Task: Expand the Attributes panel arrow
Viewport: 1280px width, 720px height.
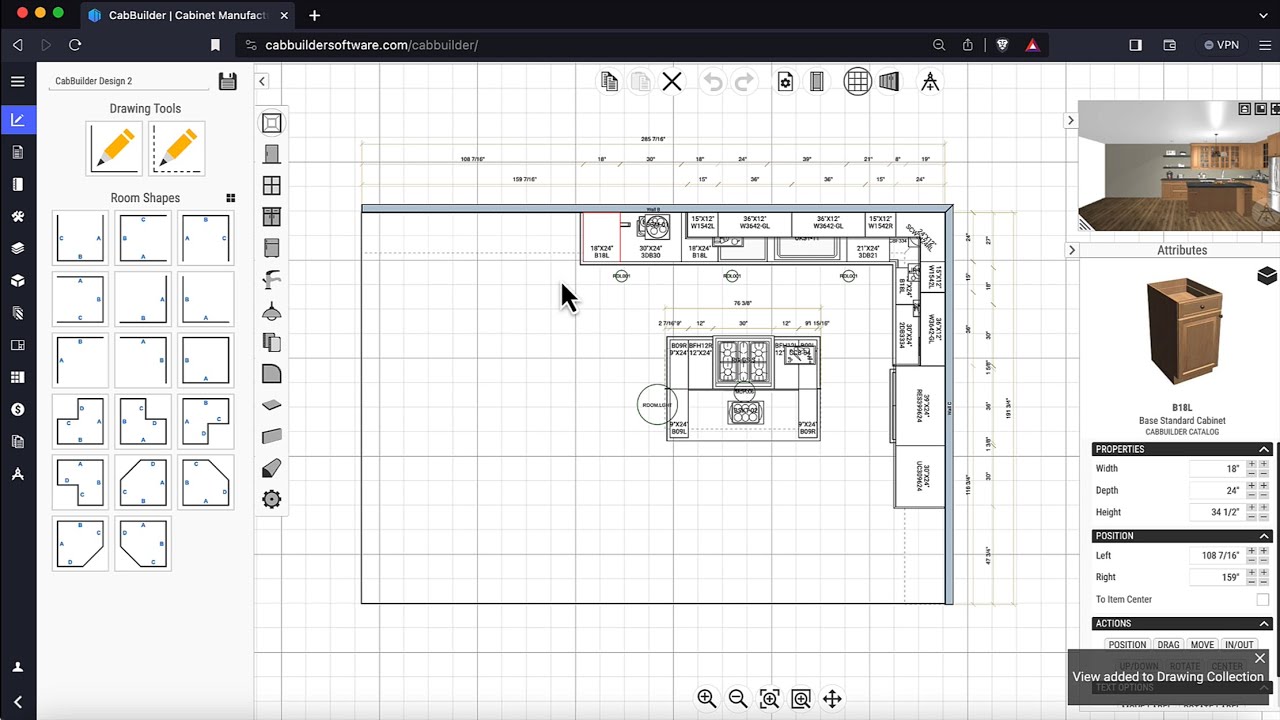Action: tap(1071, 250)
